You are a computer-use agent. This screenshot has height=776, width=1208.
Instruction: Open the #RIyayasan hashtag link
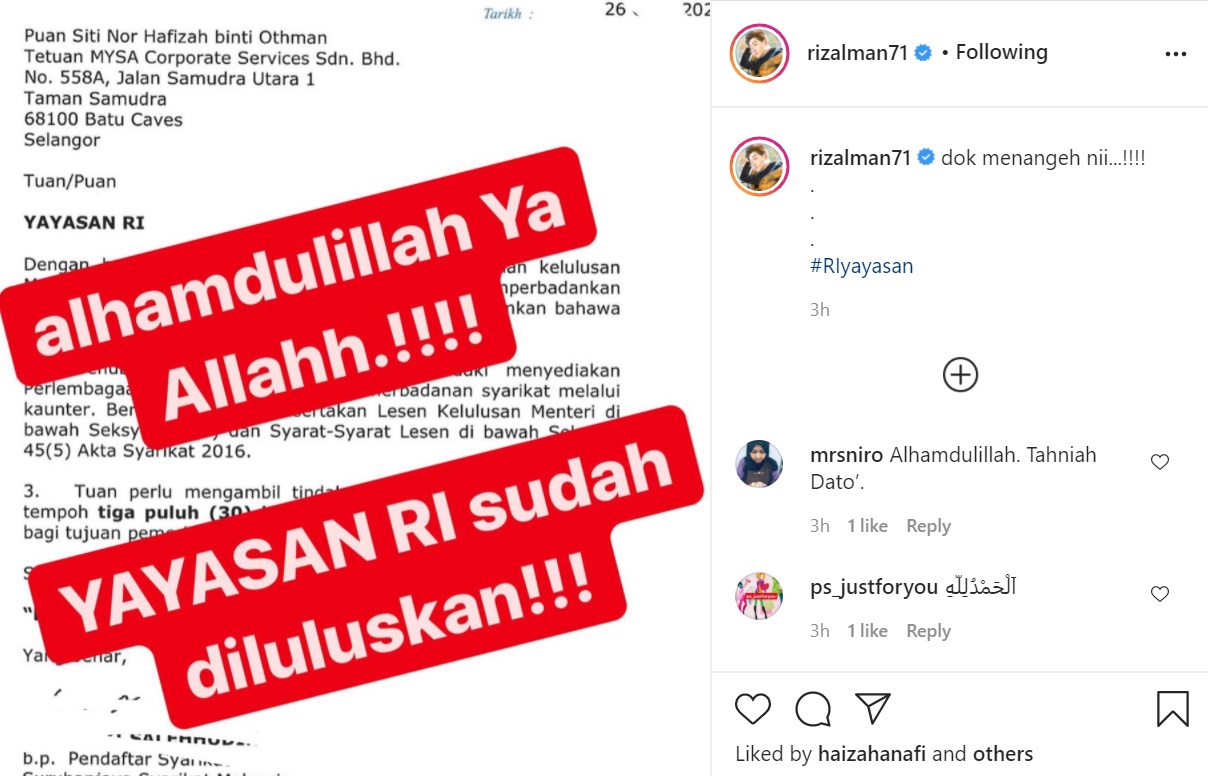861,266
